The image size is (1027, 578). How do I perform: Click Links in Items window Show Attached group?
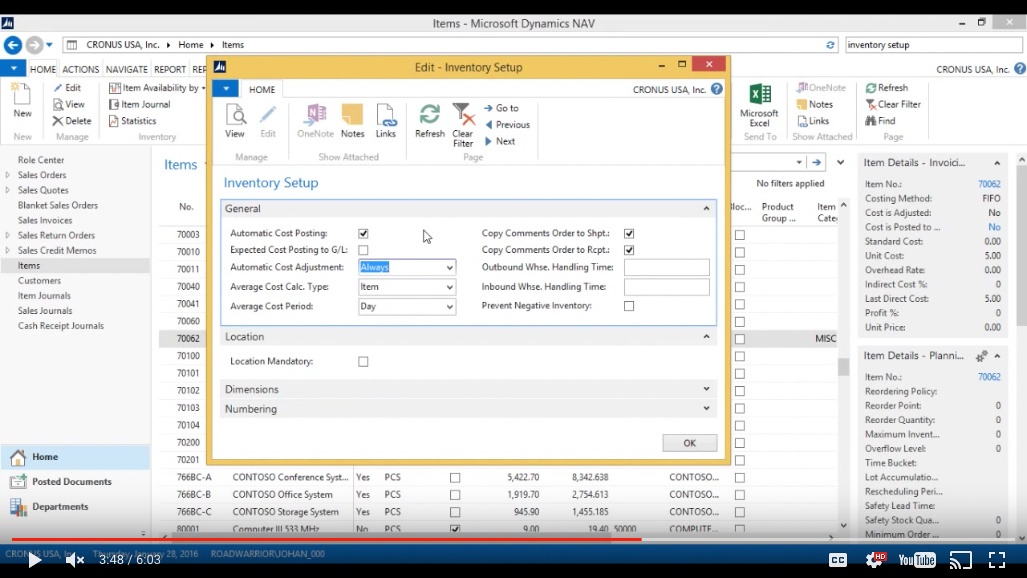pos(812,121)
